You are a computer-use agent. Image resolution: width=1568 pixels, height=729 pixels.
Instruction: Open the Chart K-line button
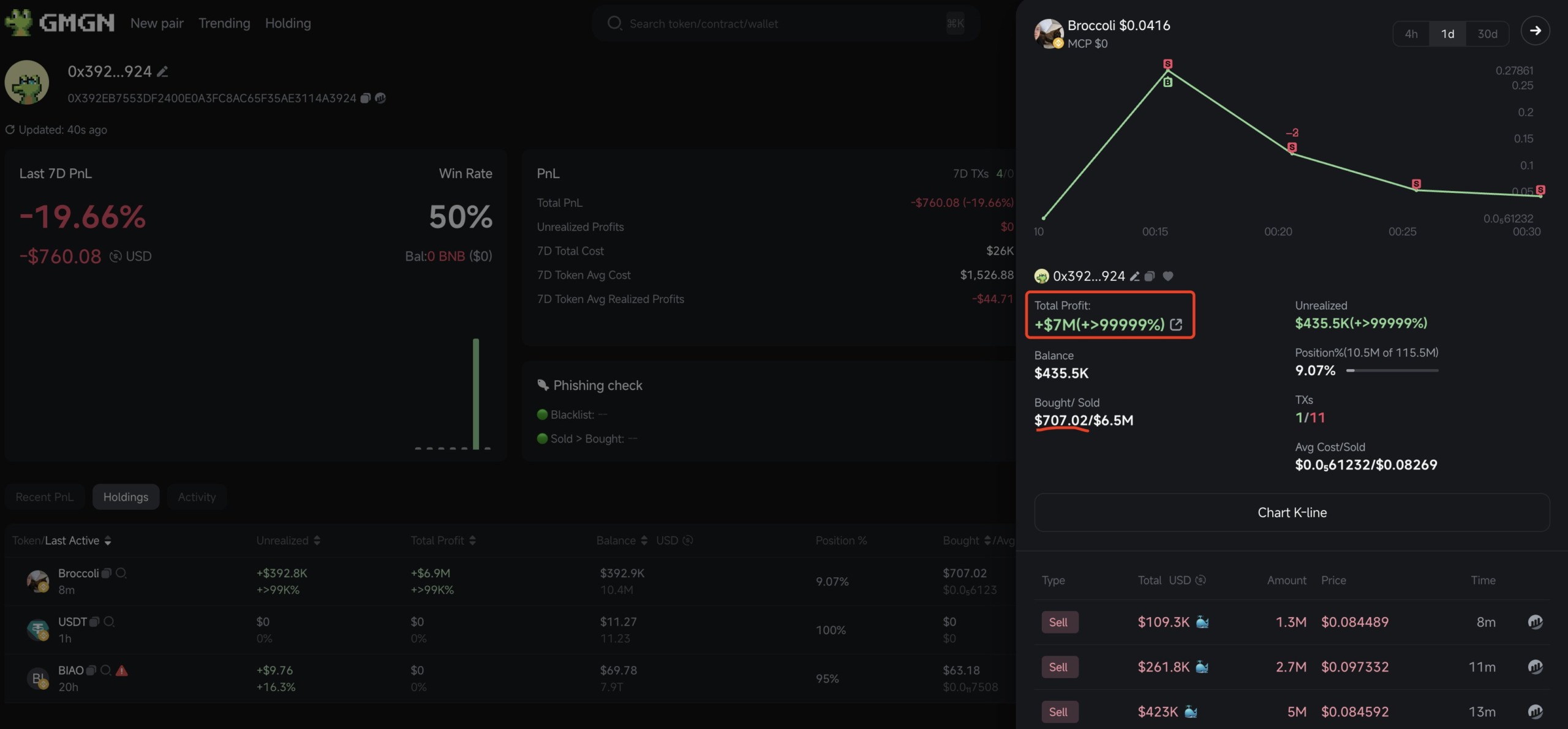(x=1292, y=513)
